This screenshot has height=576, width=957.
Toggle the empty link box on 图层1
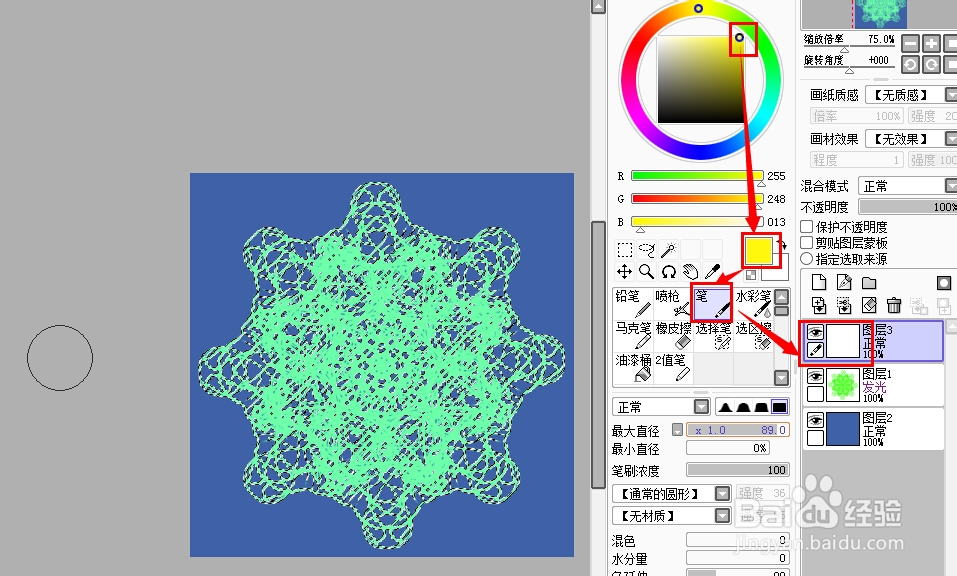pyautogui.click(x=815, y=394)
